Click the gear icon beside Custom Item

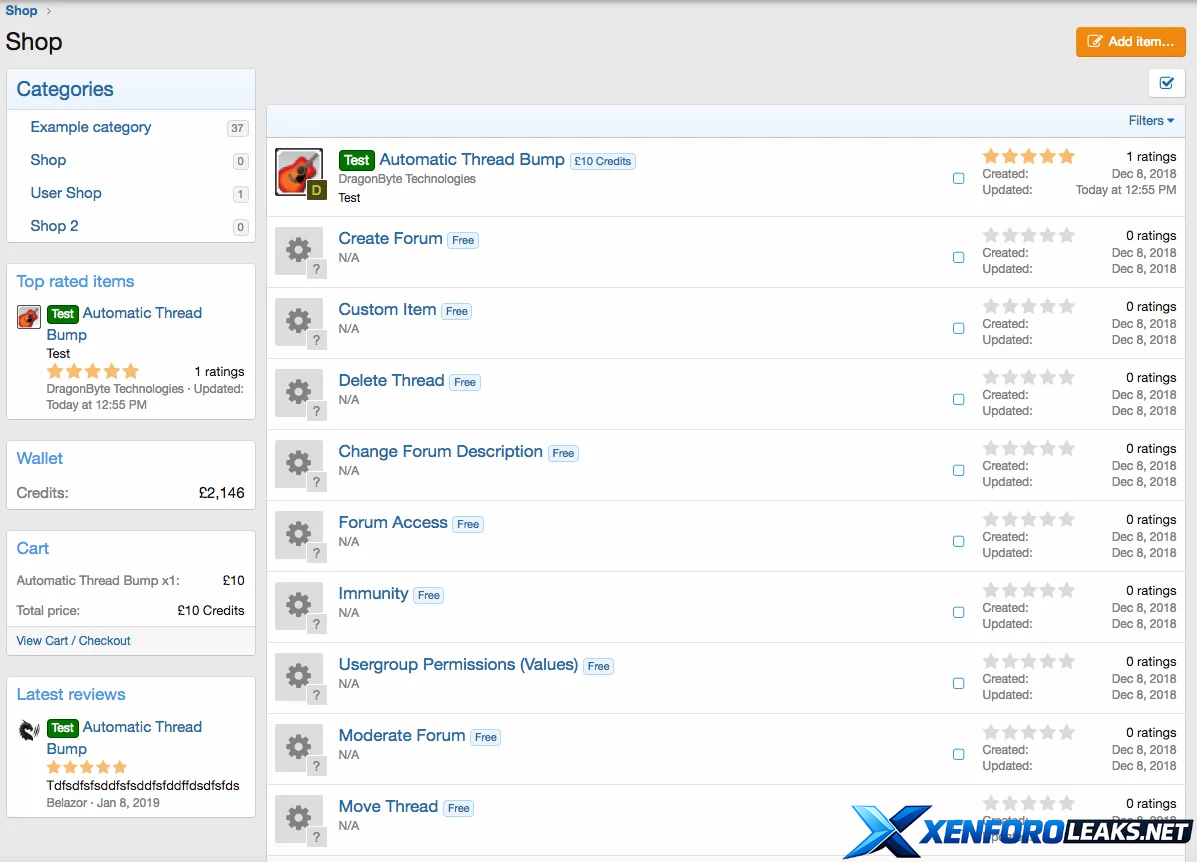(x=298, y=321)
